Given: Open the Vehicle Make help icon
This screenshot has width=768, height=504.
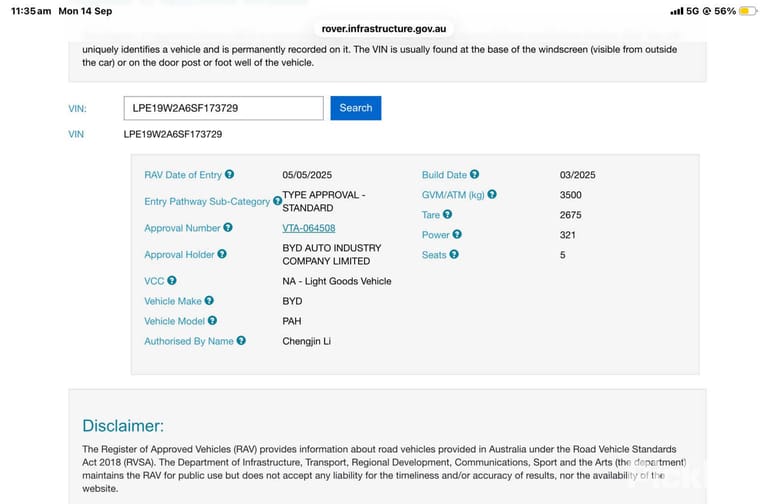Looking at the screenshot, I should click(x=209, y=301).
